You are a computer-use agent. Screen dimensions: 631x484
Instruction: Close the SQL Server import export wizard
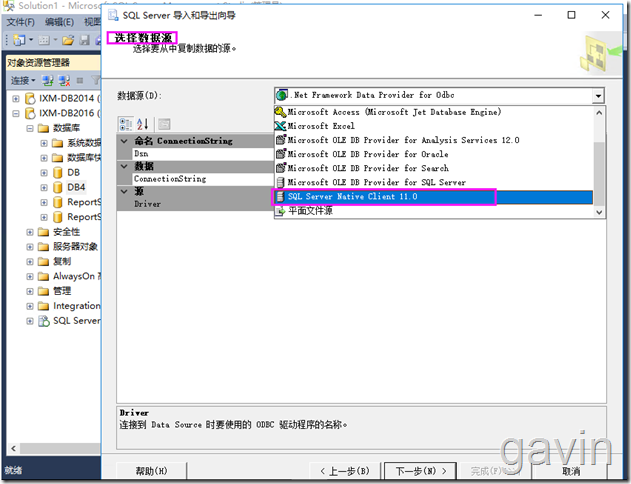point(605,15)
